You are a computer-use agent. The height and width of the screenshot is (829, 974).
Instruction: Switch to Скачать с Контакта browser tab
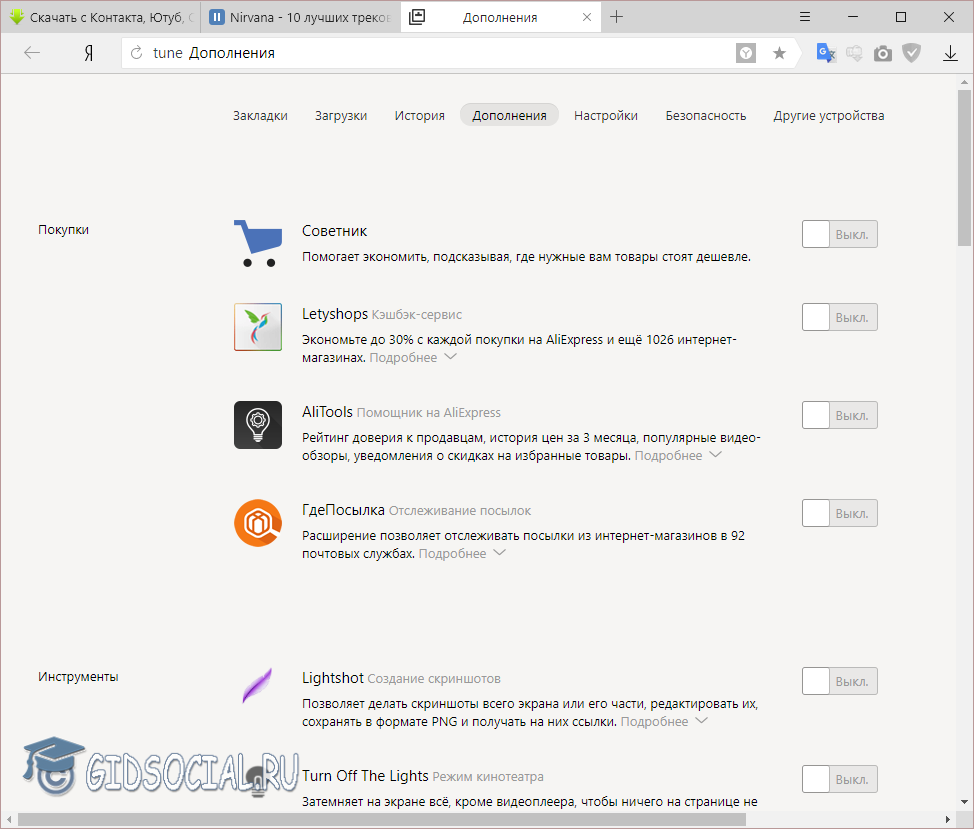pos(101,17)
